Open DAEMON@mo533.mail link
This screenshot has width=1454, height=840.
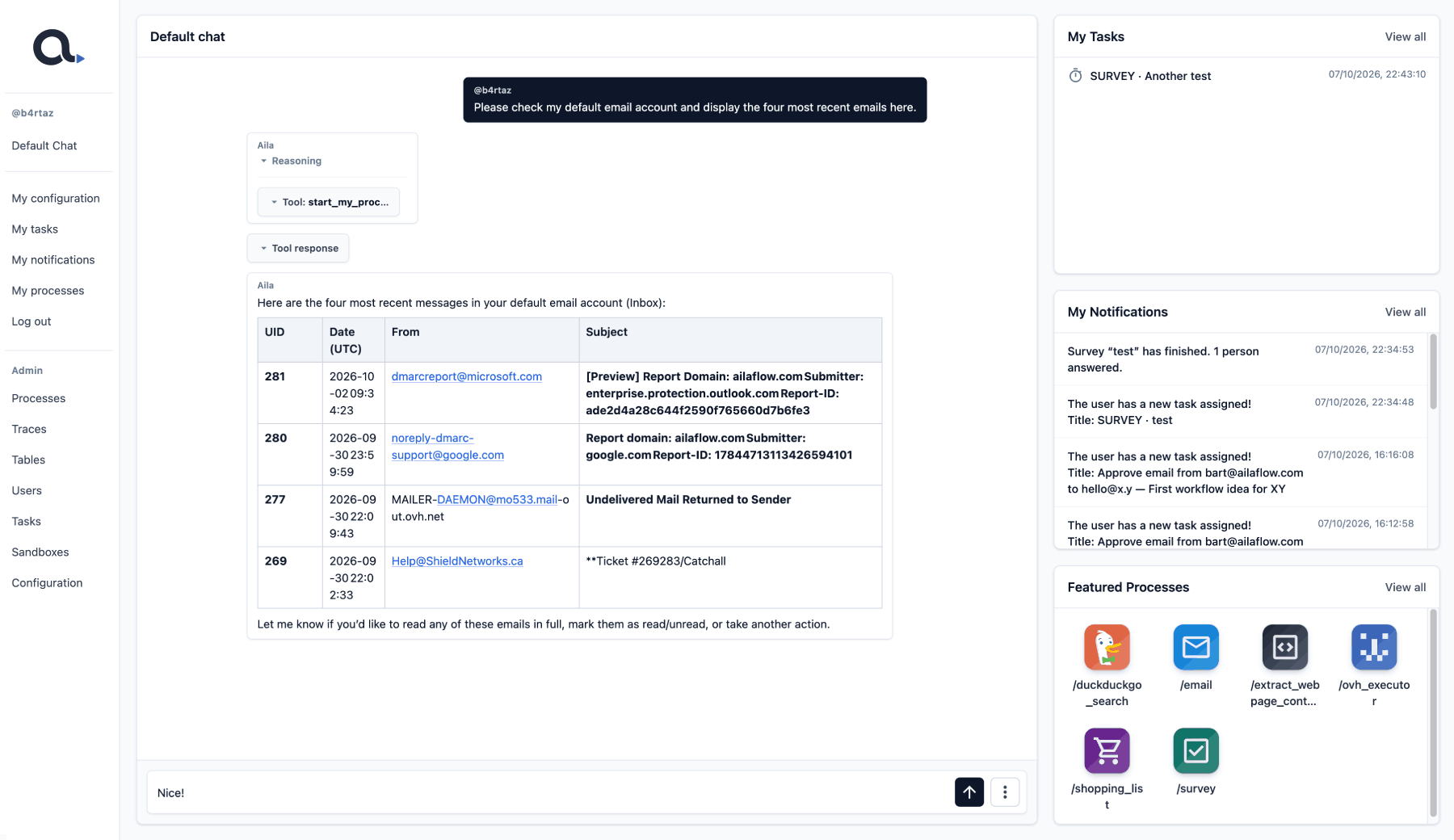point(497,499)
